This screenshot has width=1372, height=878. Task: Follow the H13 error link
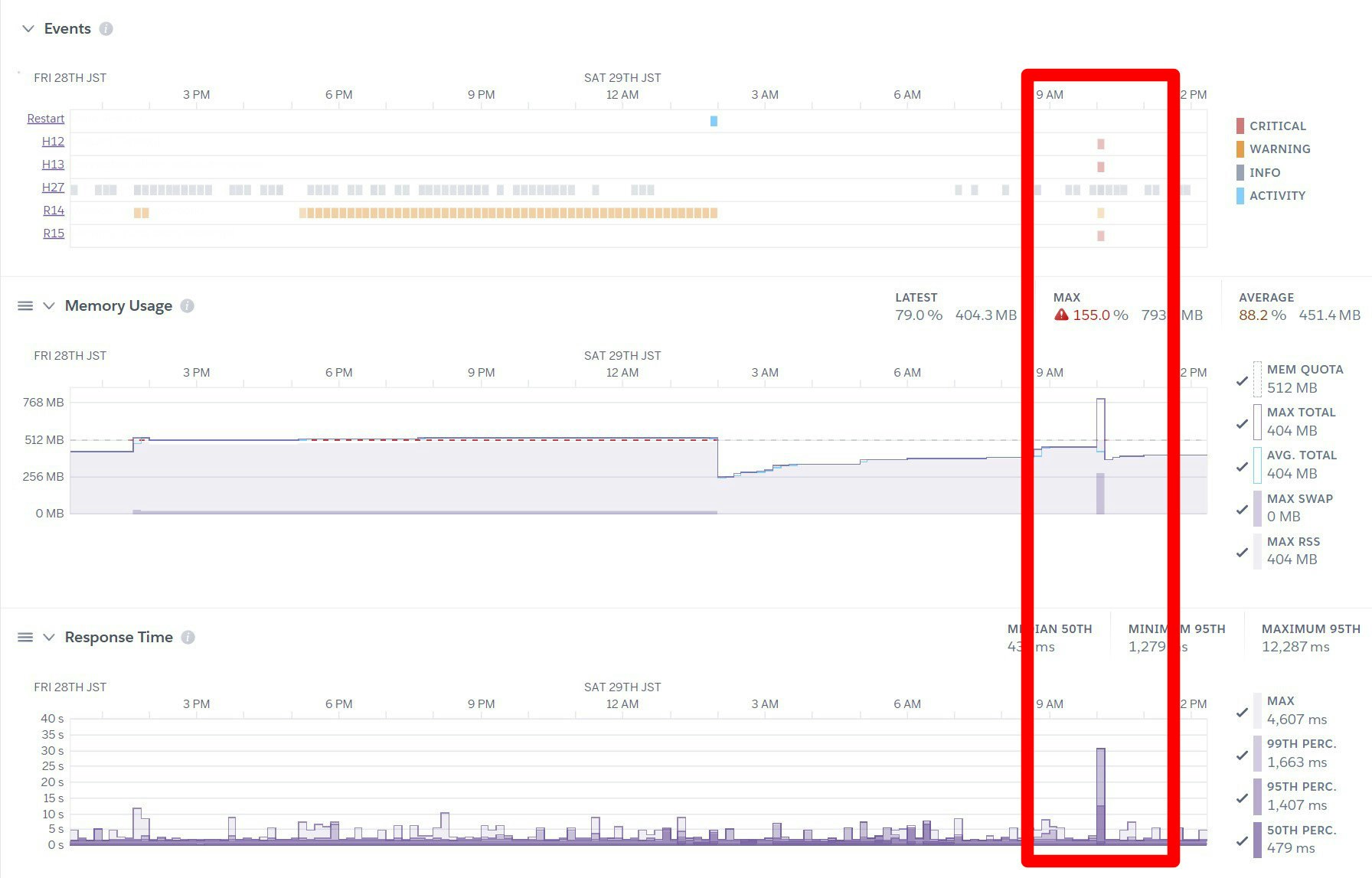point(54,165)
